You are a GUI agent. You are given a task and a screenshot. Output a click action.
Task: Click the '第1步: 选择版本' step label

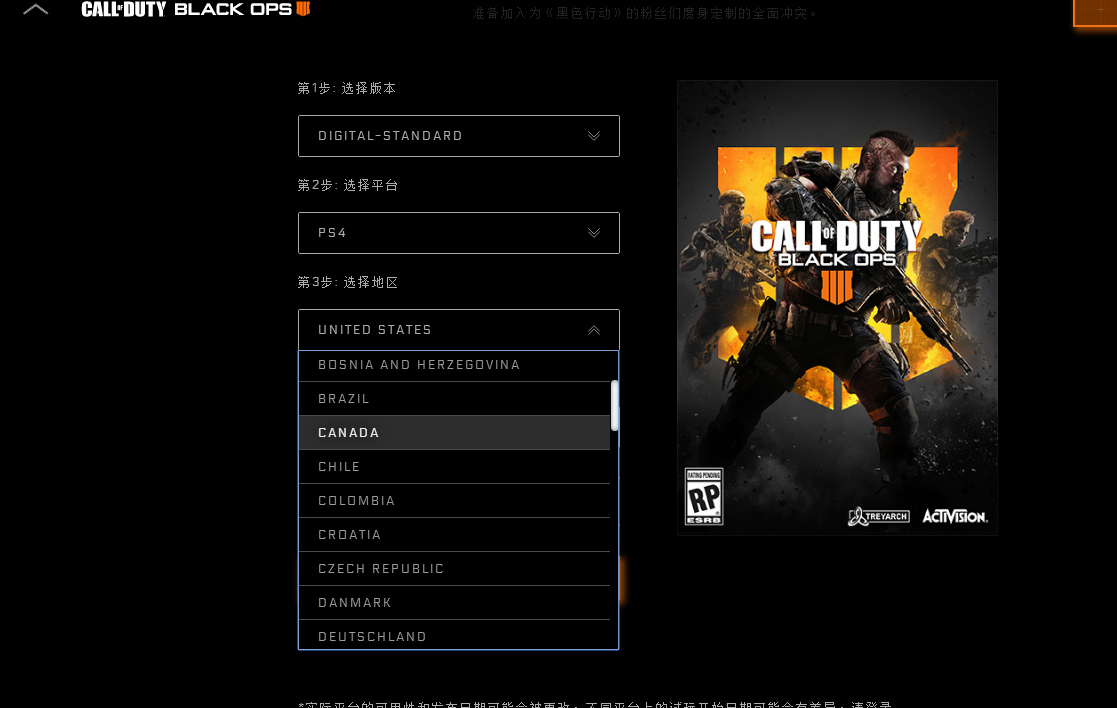click(347, 88)
